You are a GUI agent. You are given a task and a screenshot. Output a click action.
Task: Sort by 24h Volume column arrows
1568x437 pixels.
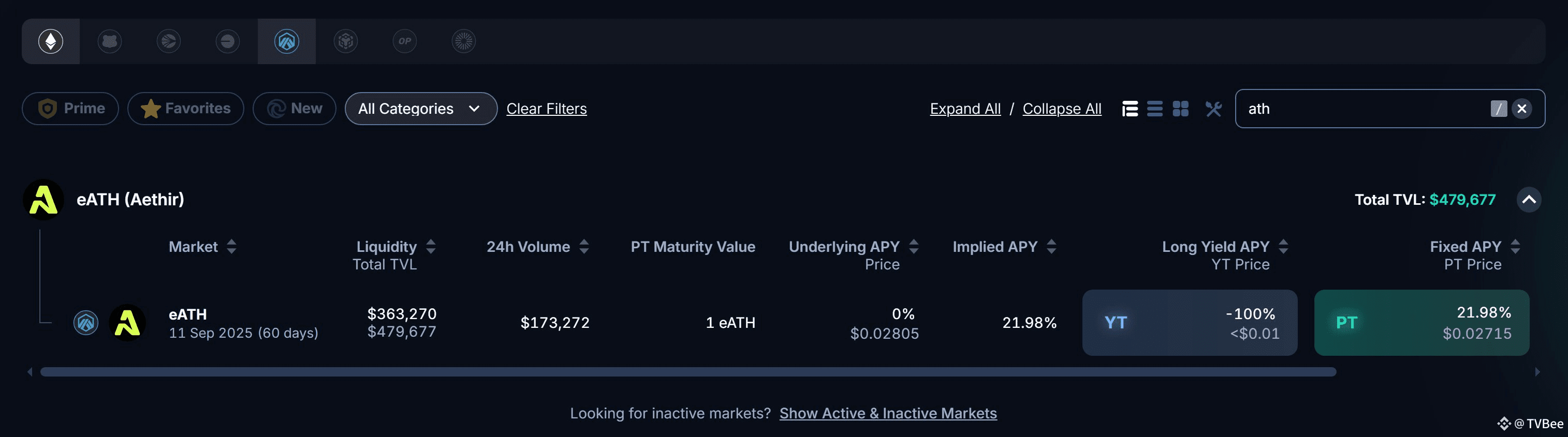point(584,247)
